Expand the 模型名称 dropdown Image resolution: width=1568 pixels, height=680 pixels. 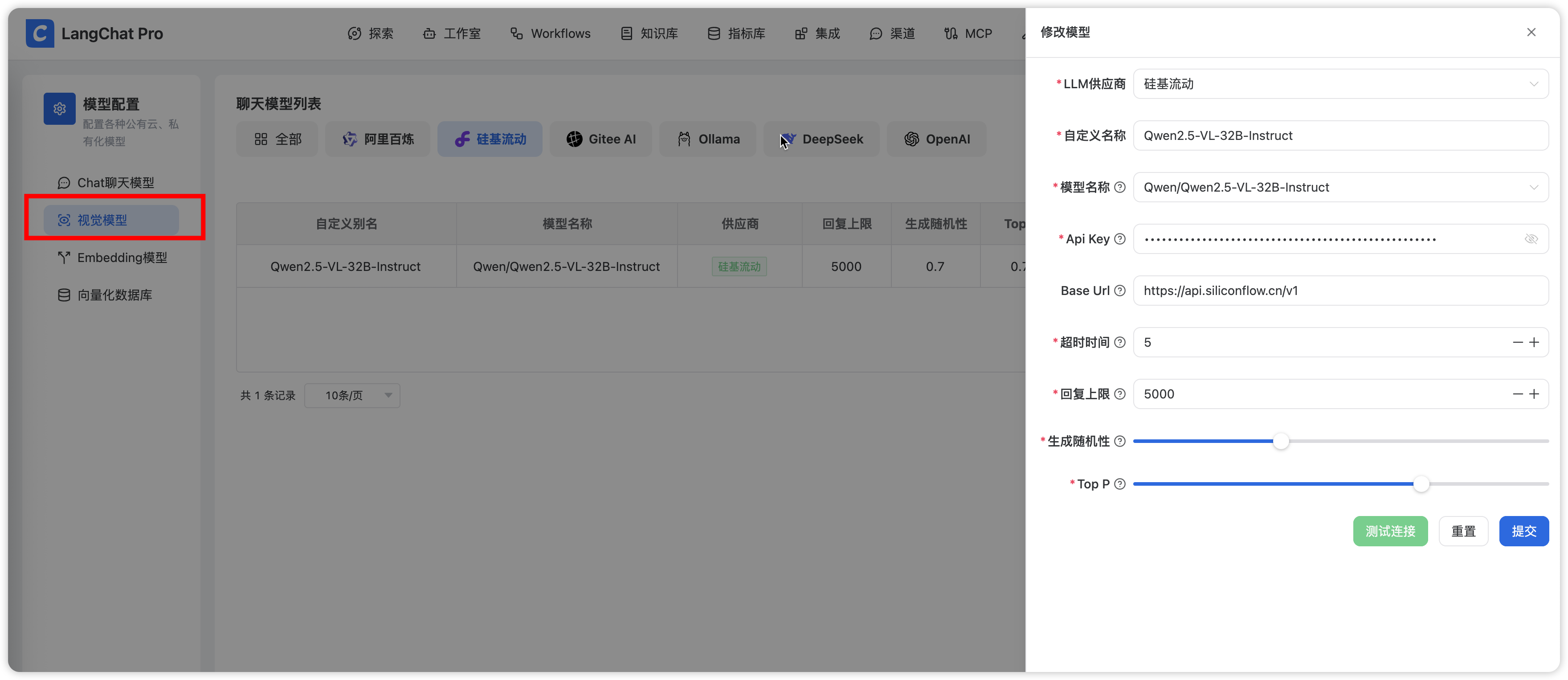point(1533,188)
